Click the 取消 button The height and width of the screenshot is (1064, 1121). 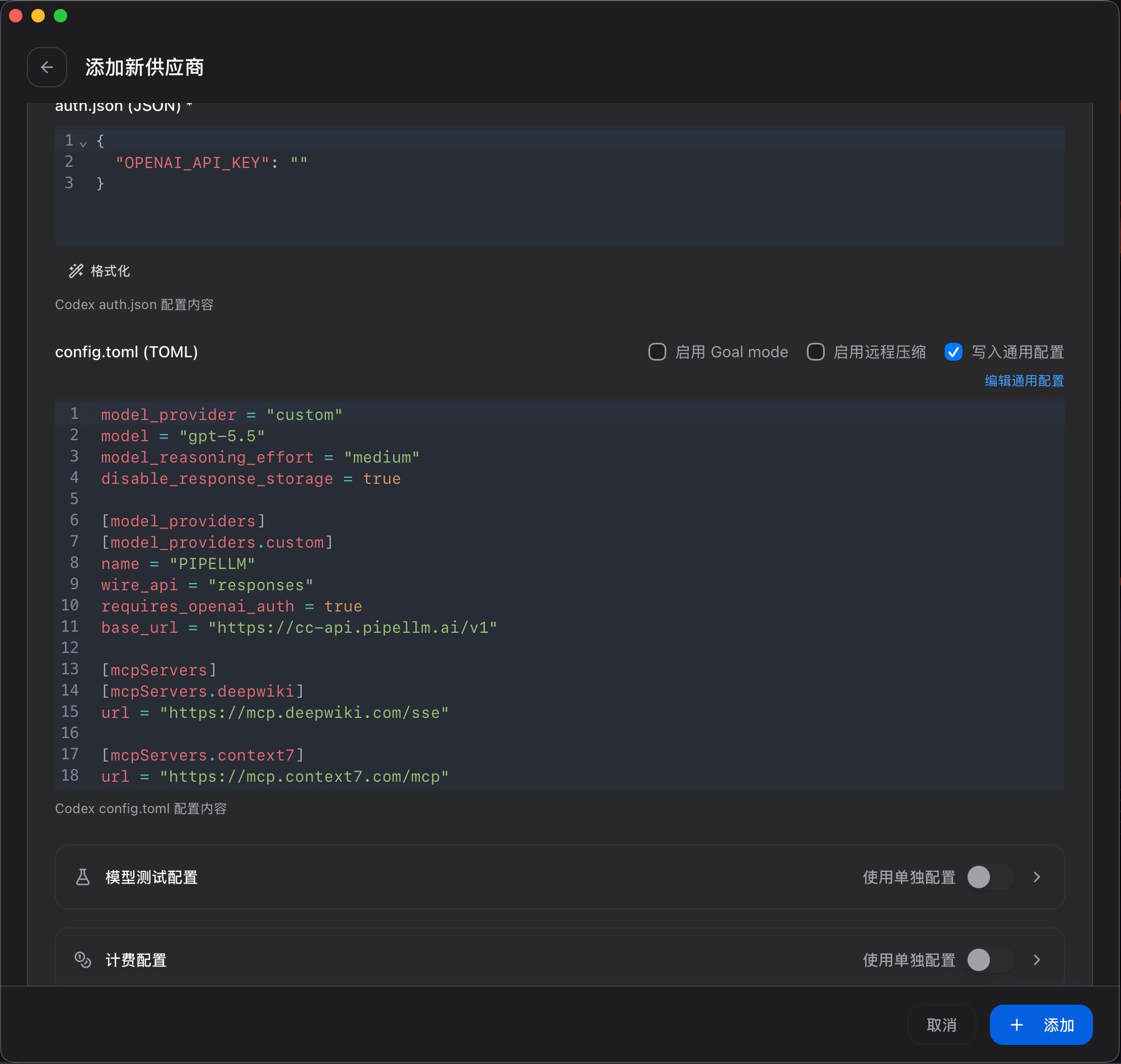pos(941,1025)
